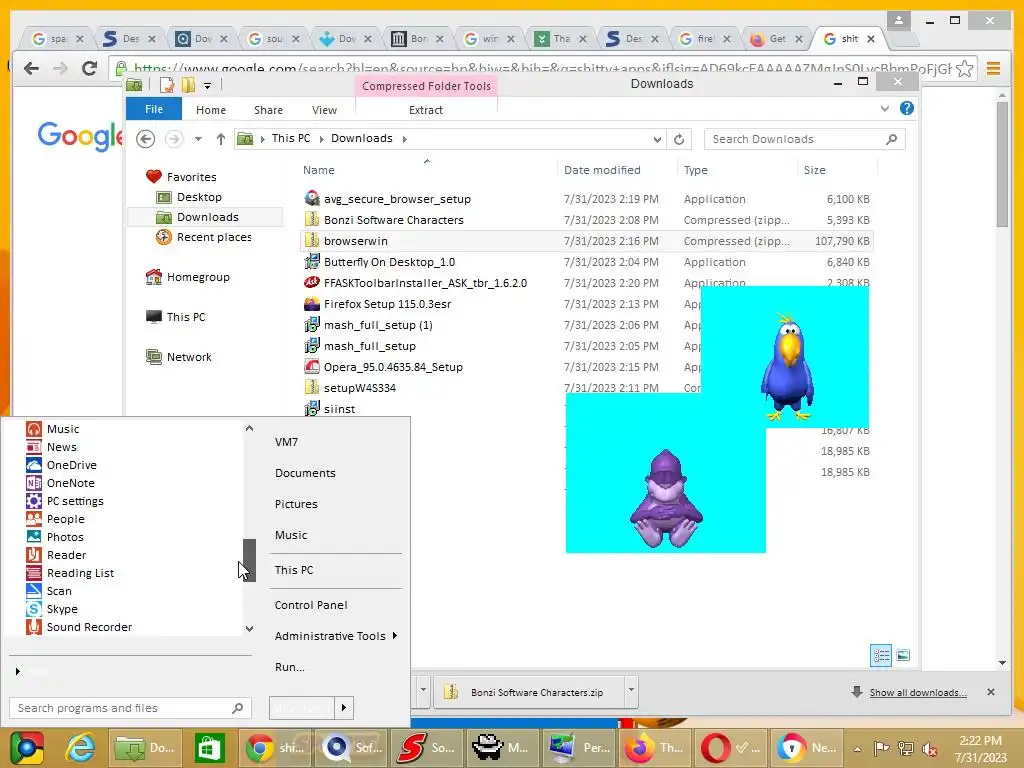Focus the Search Downloads field
Viewport: 1024px width, 768px height.
coord(805,139)
